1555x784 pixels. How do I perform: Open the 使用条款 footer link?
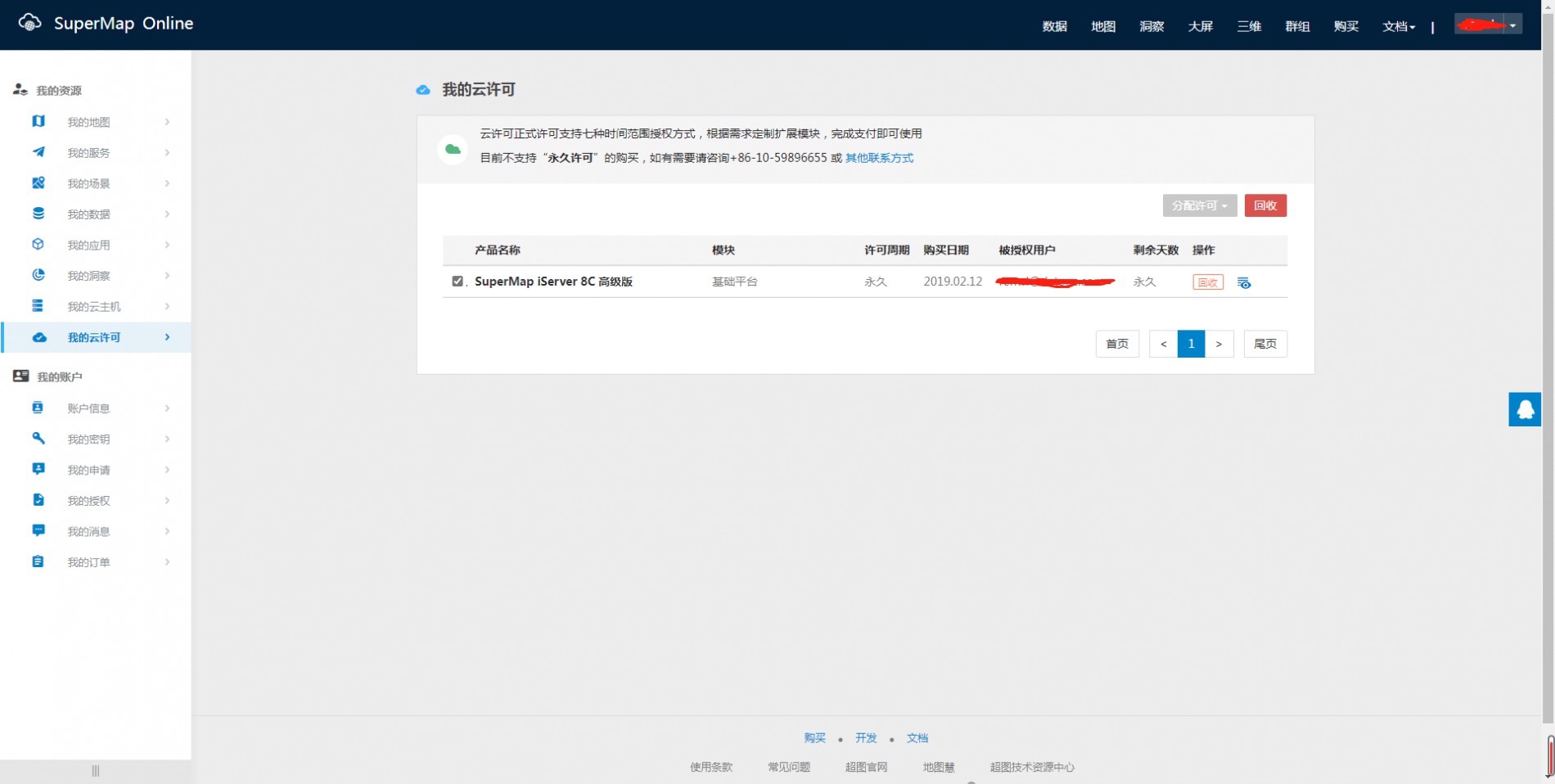tap(711, 767)
